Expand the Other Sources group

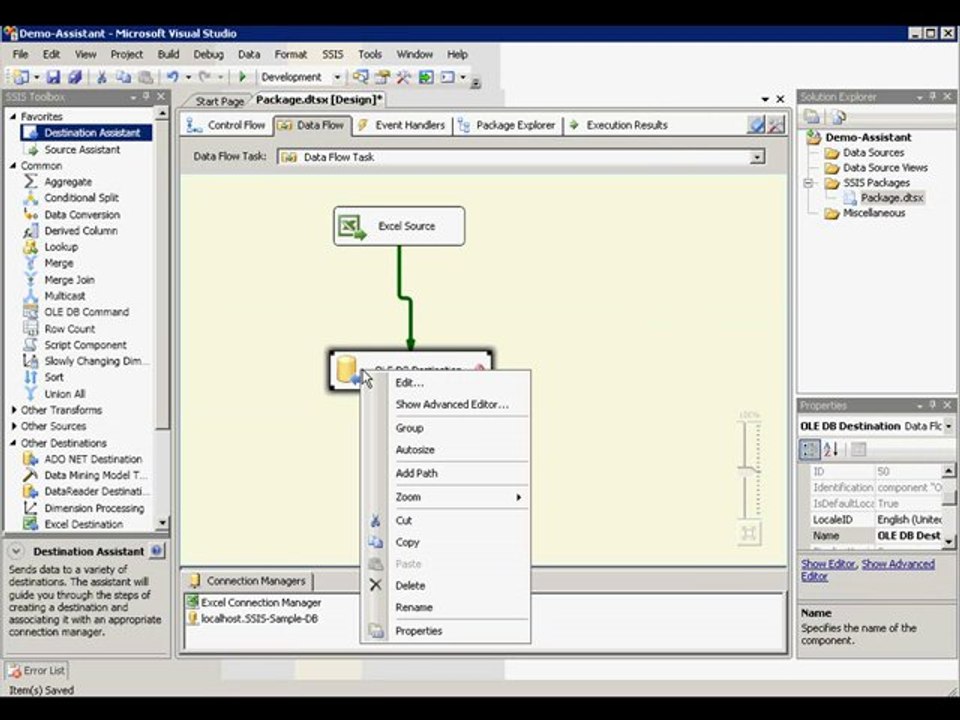tap(14, 426)
